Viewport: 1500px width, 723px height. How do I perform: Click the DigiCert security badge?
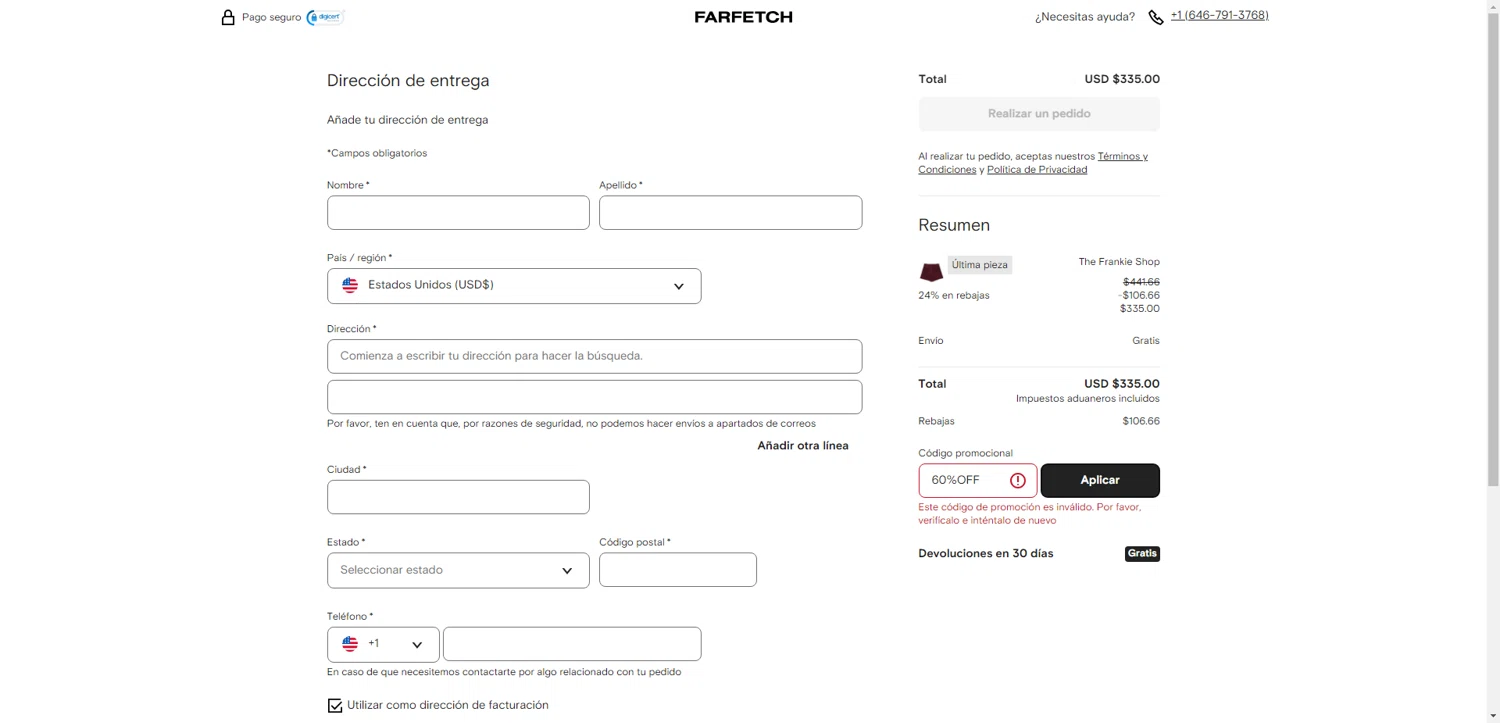click(x=325, y=17)
